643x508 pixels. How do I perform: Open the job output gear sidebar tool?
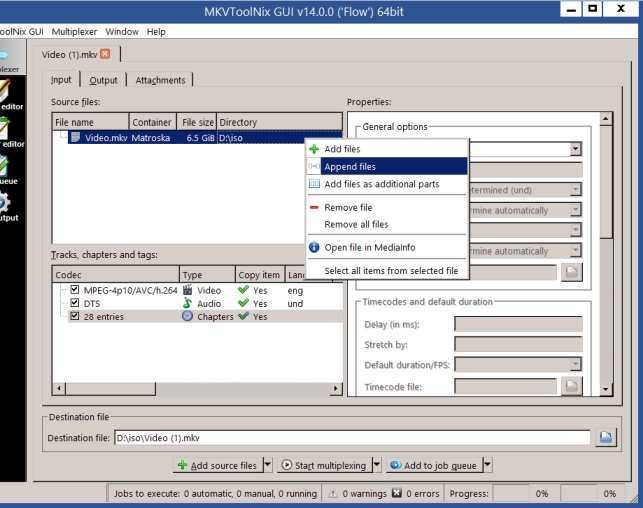tap(9, 207)
